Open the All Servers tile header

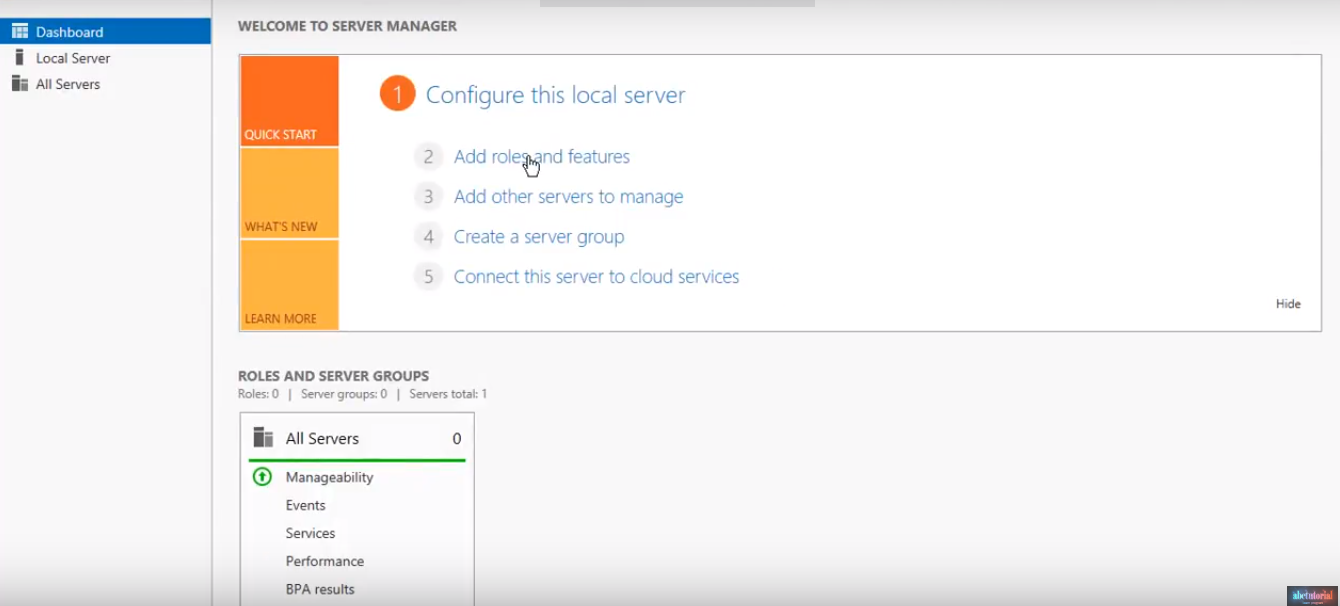357,438
